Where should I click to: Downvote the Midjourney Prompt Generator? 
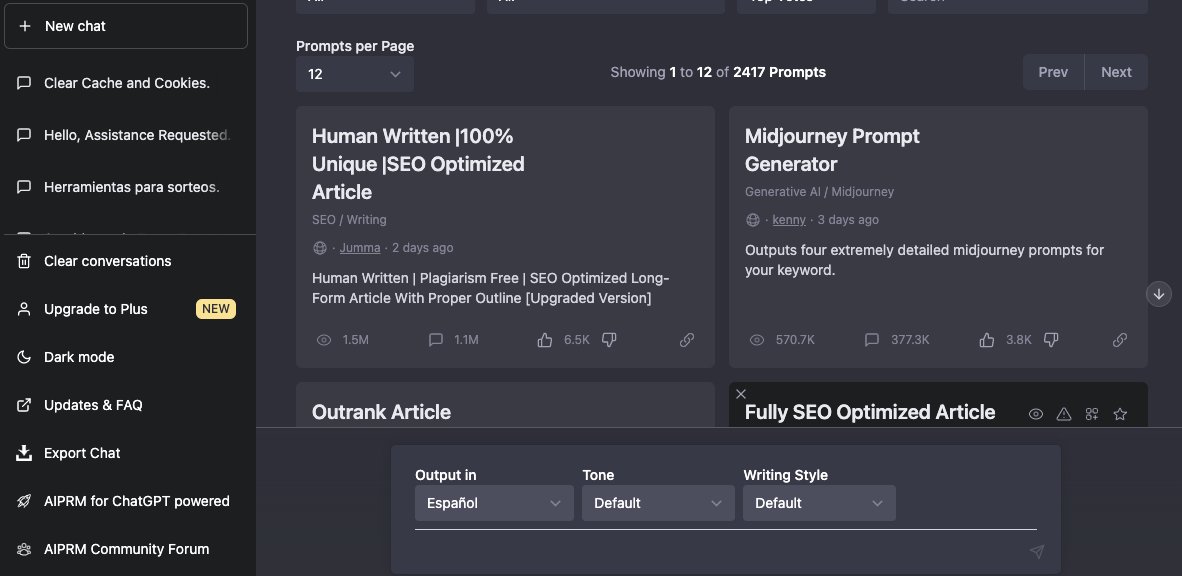[1051, 340]
